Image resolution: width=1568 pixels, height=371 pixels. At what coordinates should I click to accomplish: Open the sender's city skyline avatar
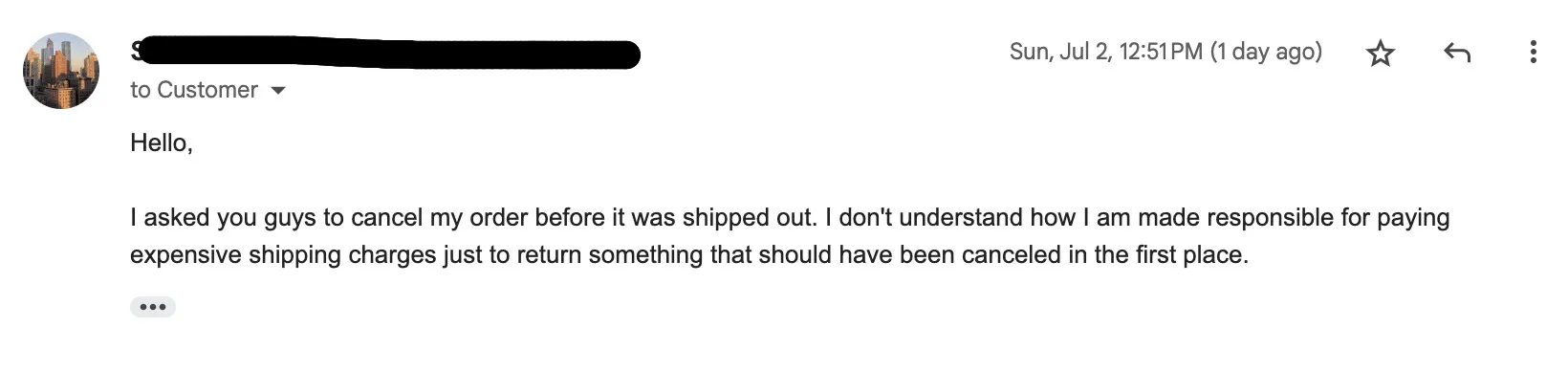(x=61, y=71)
